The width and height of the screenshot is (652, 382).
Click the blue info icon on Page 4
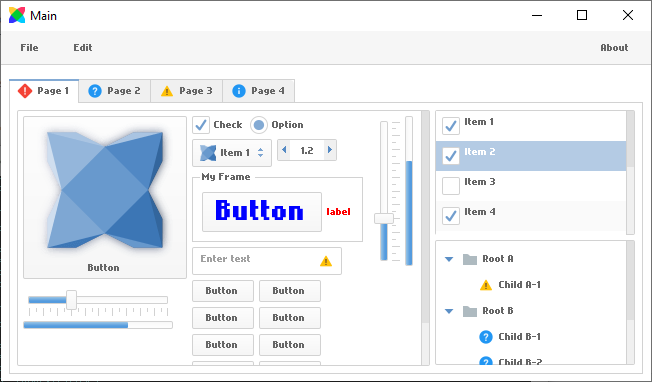239,91
